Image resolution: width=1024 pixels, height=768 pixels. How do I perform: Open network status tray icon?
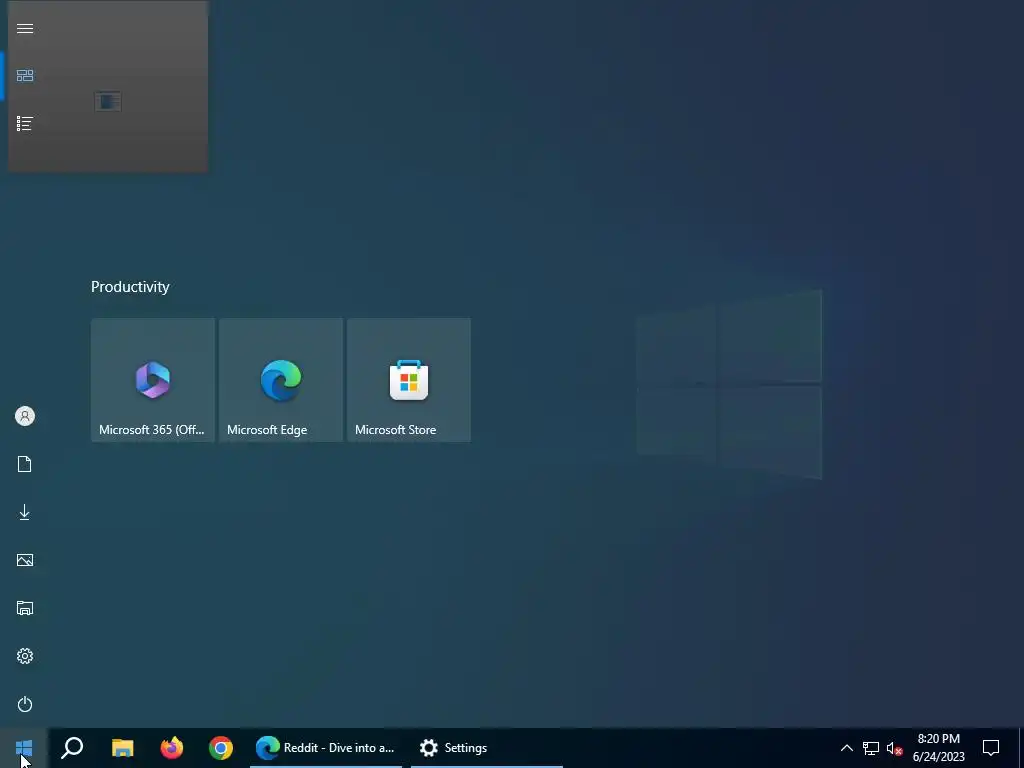pyautogui.click(x=871, y=748)
